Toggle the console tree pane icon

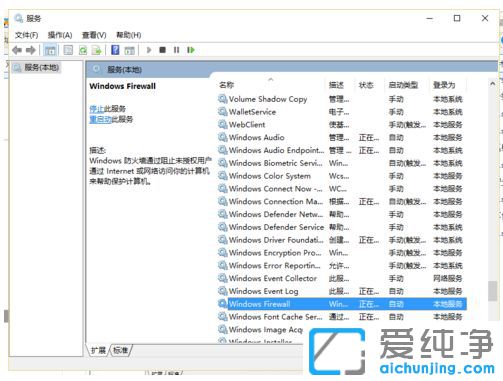coord(50,50)
